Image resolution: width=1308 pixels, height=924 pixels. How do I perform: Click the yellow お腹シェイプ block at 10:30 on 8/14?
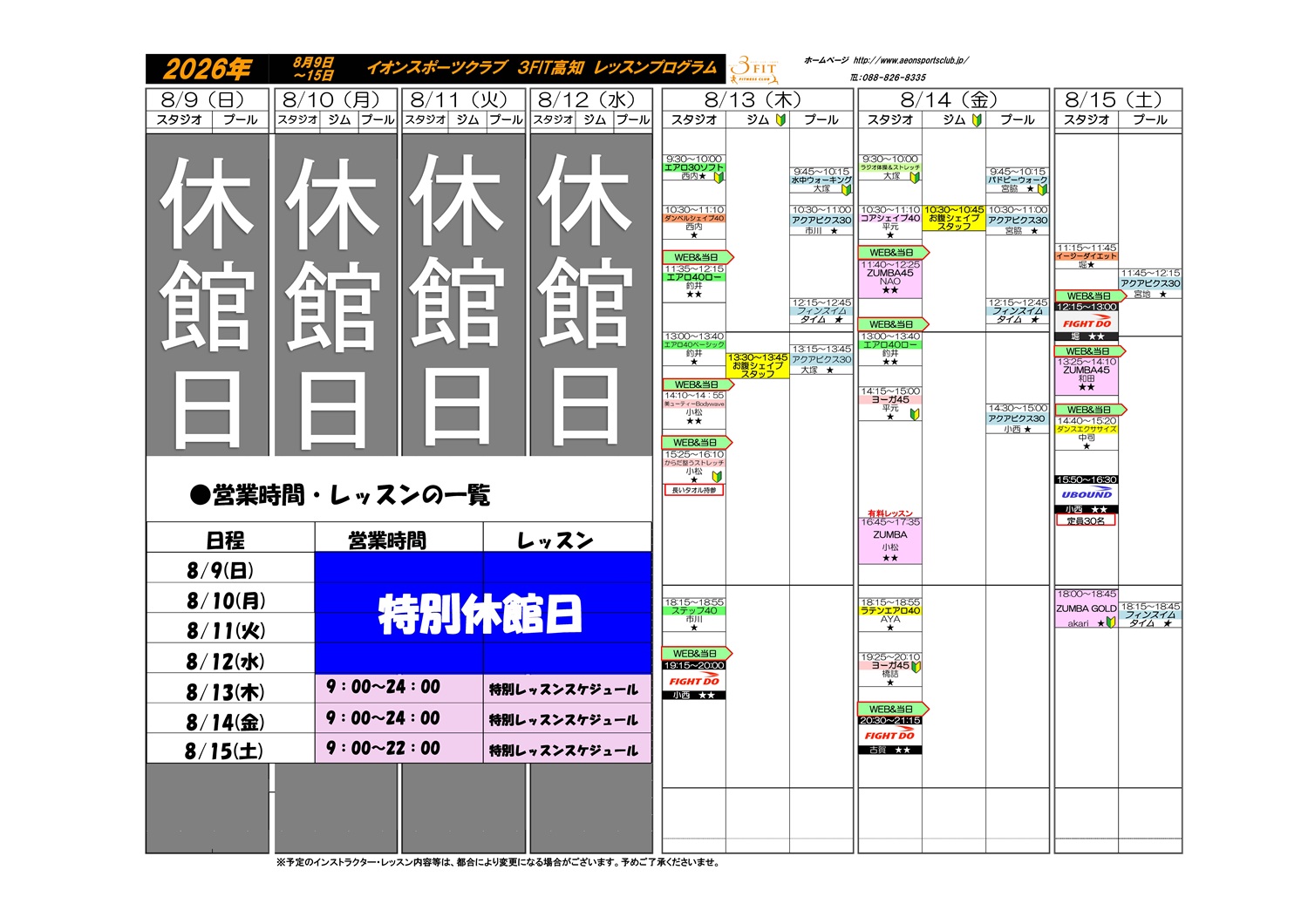955,218
